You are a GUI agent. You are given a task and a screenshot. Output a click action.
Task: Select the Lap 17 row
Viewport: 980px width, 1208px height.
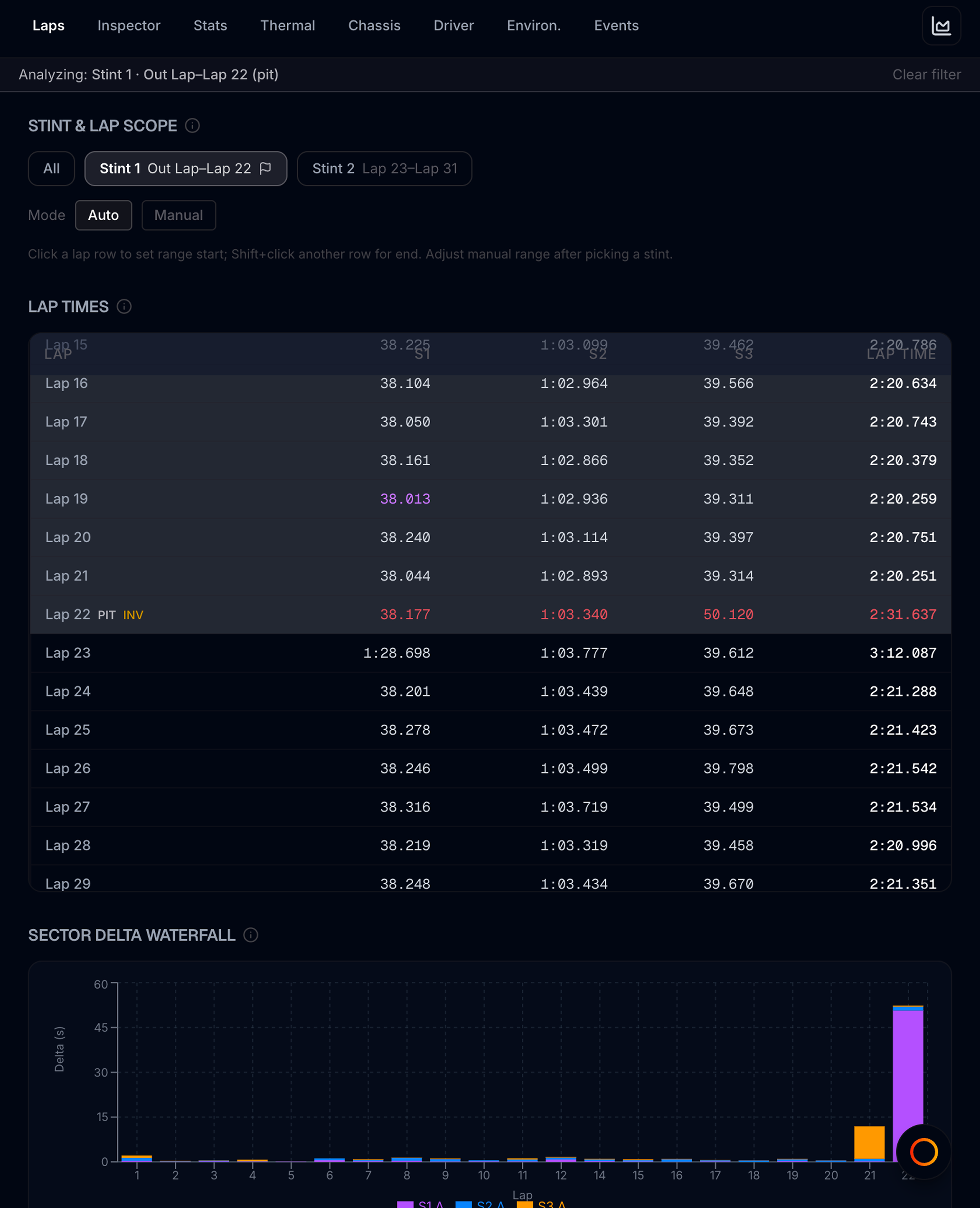coord(490,422)
